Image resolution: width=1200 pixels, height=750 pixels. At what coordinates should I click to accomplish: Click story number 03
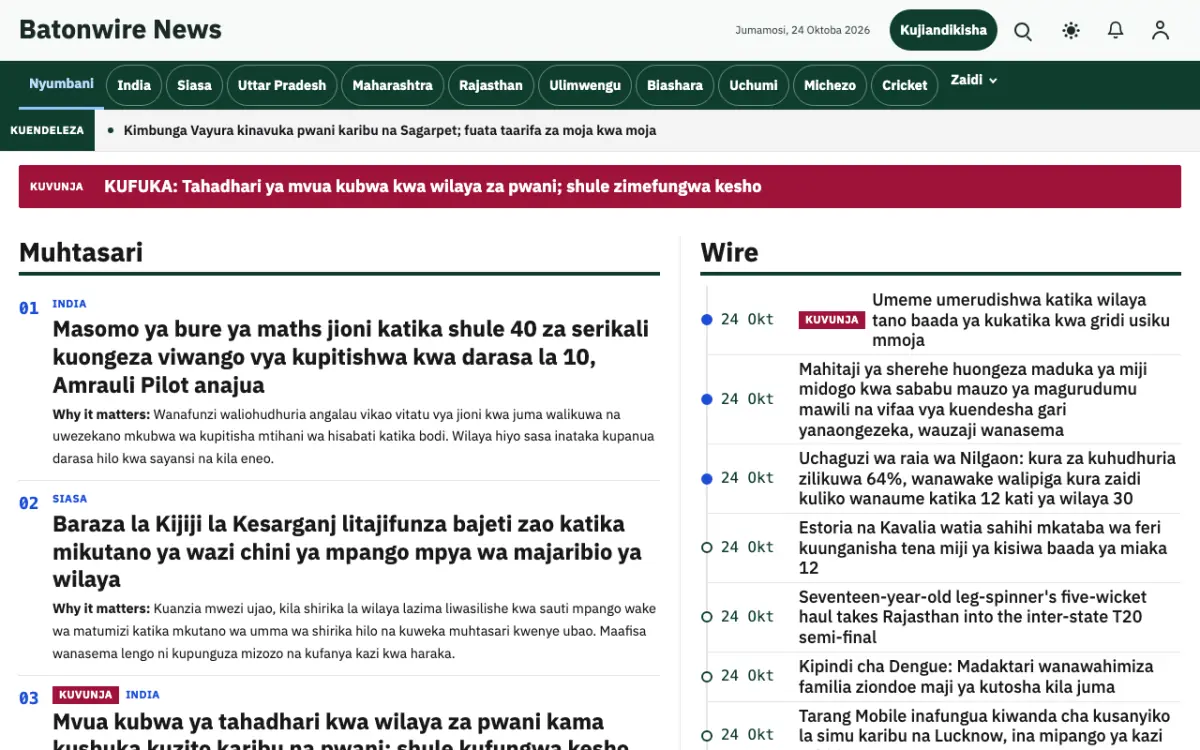29,698
